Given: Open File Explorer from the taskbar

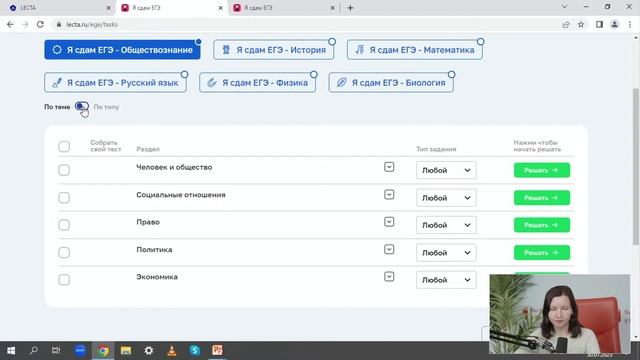Looking at the screenshot, I should click(126, 350).
